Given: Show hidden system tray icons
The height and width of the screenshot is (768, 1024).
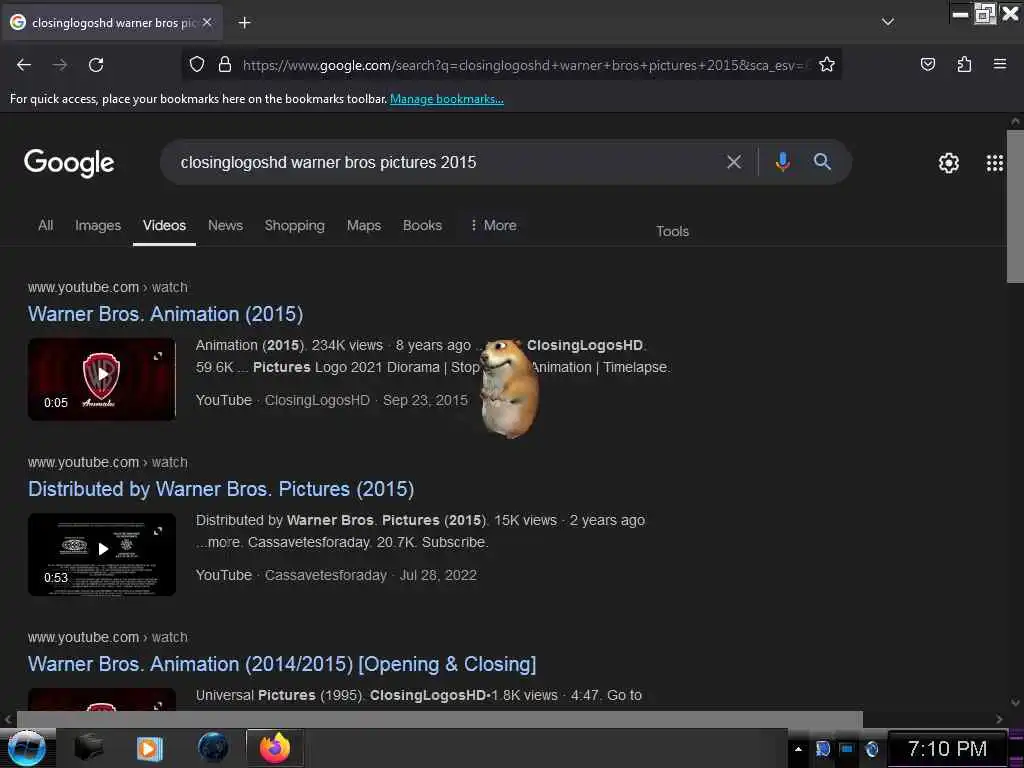Looking at the screenshot, I should click(x=797, y=749).
